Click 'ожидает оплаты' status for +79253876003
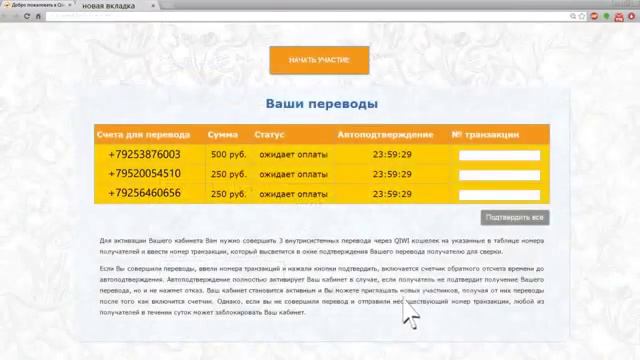Screen dimensions: 640x360 coord(293,155)
